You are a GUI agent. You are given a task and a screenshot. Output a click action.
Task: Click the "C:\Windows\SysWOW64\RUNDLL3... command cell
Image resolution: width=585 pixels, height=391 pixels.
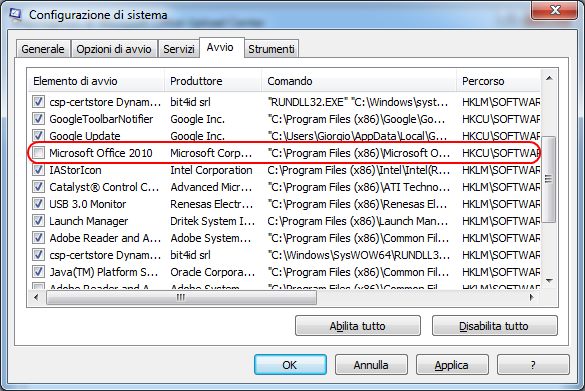point(359,255)
